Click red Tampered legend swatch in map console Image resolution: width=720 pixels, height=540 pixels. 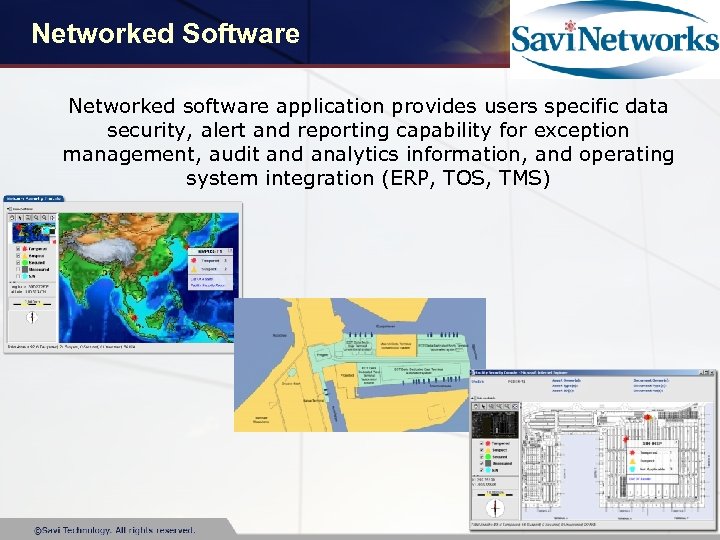[x=24, y=249]
